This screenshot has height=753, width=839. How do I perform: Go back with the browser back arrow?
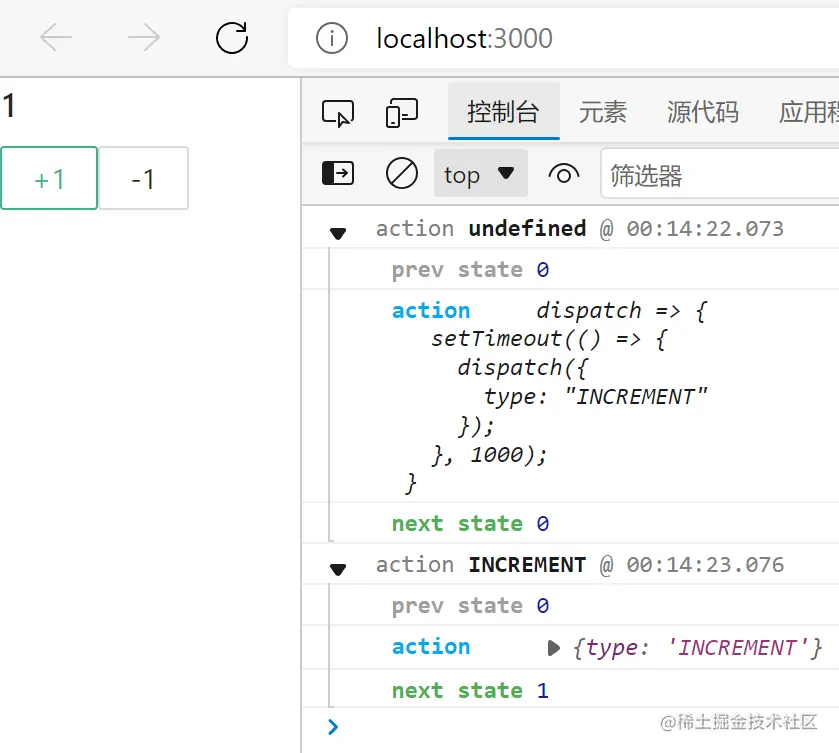tap(56, 37)
